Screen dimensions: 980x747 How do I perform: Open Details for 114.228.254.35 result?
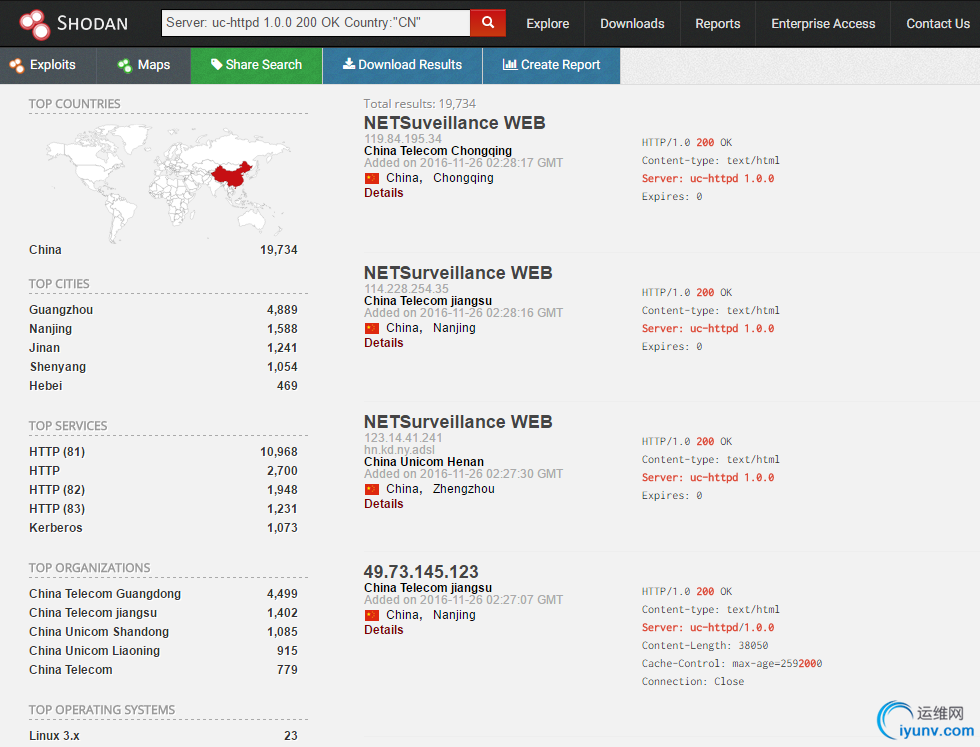[384, 343]
